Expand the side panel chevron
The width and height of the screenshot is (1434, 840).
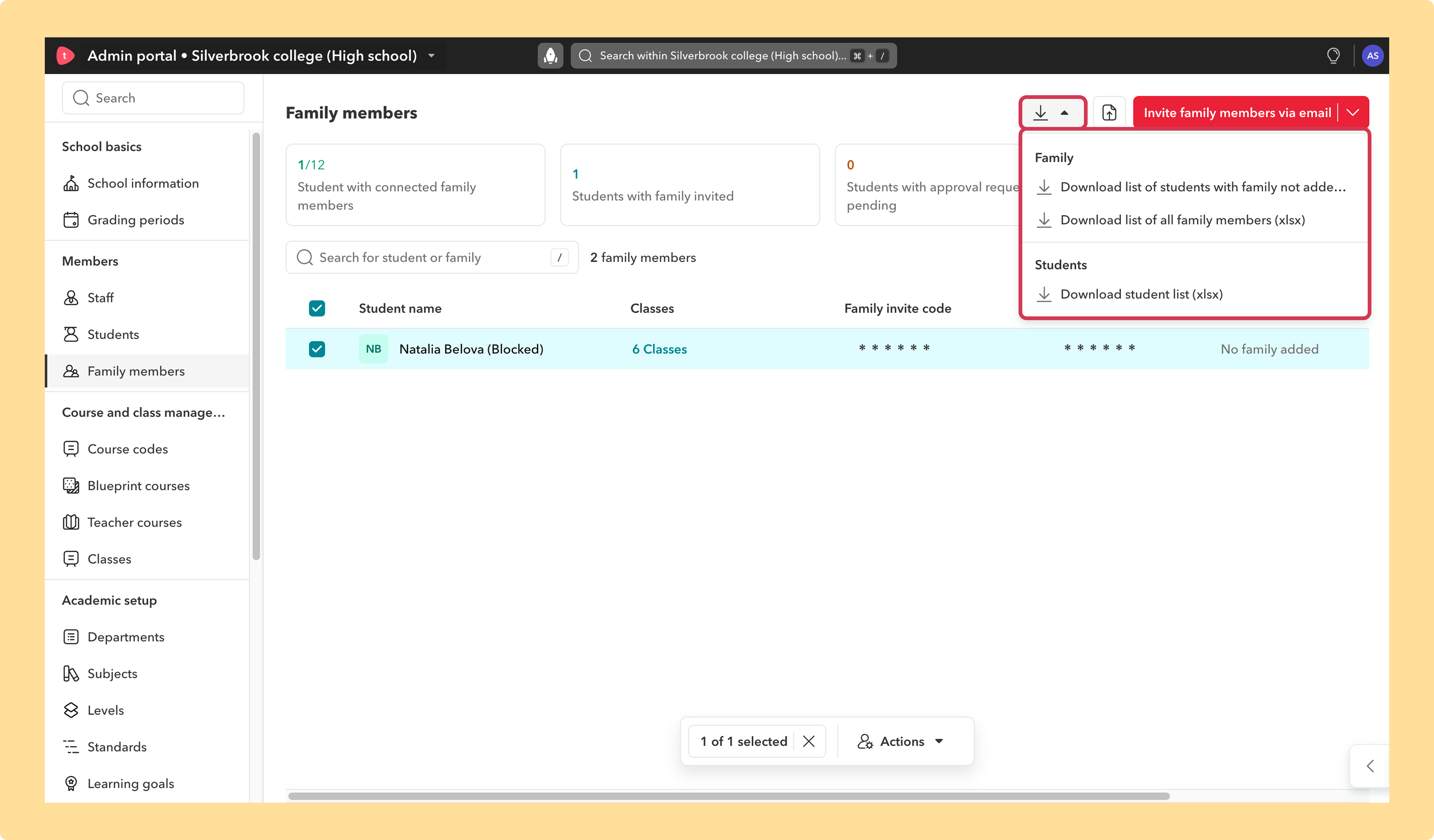pyautogui.click(x=1370, y=766)
